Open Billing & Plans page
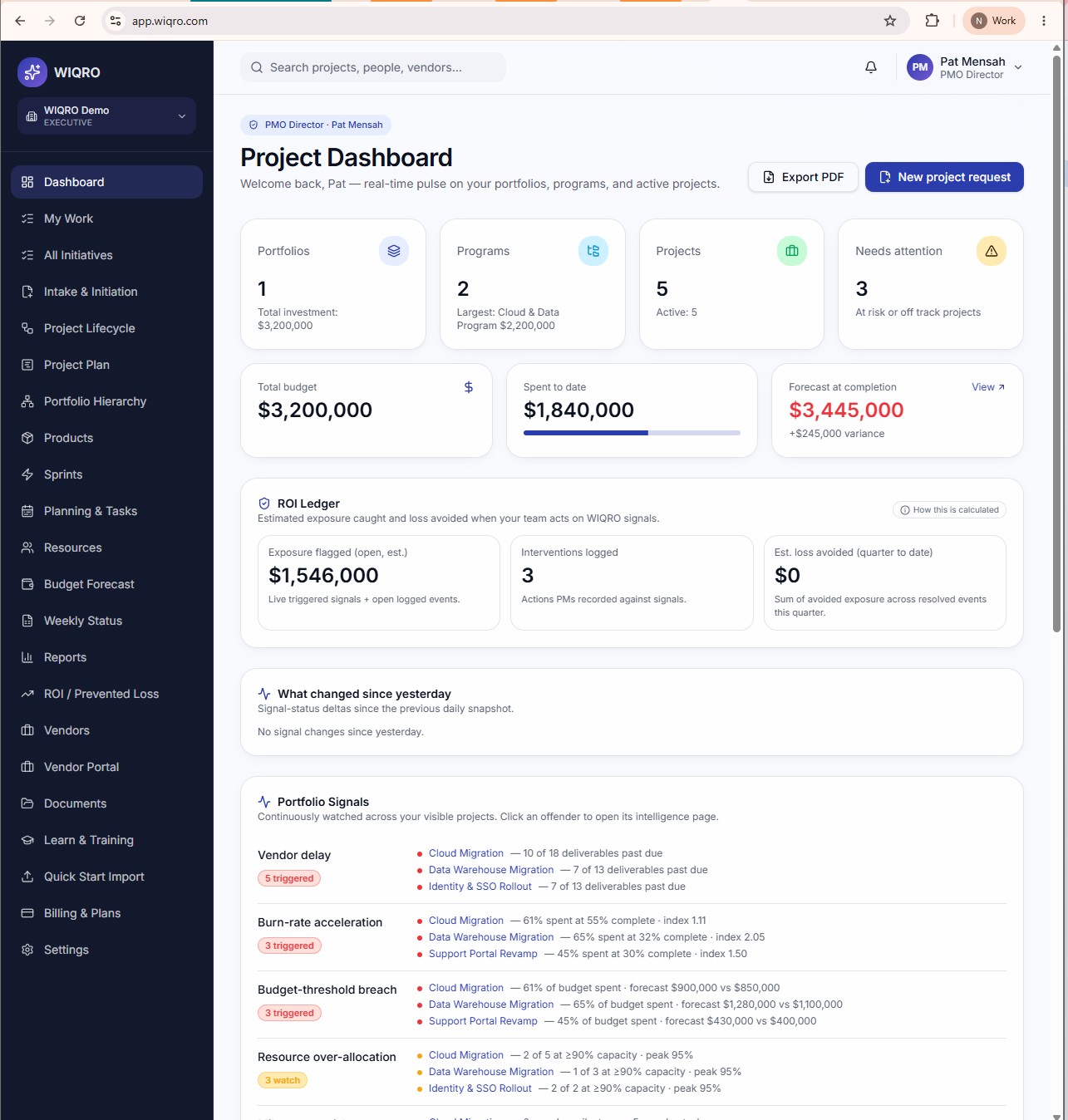Viewport: 1068px width, 1120px height. coord(106,913)
